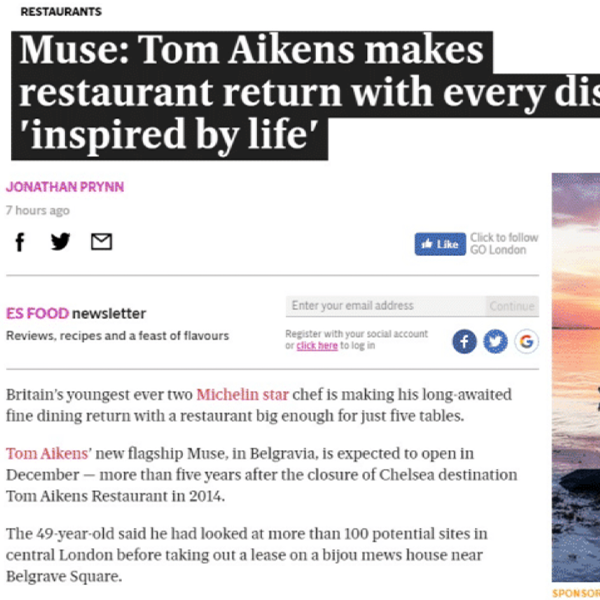Click the '7 hours ago' timestamp
The height and width of the screenshot is (600, 600).
coord(38,211)
